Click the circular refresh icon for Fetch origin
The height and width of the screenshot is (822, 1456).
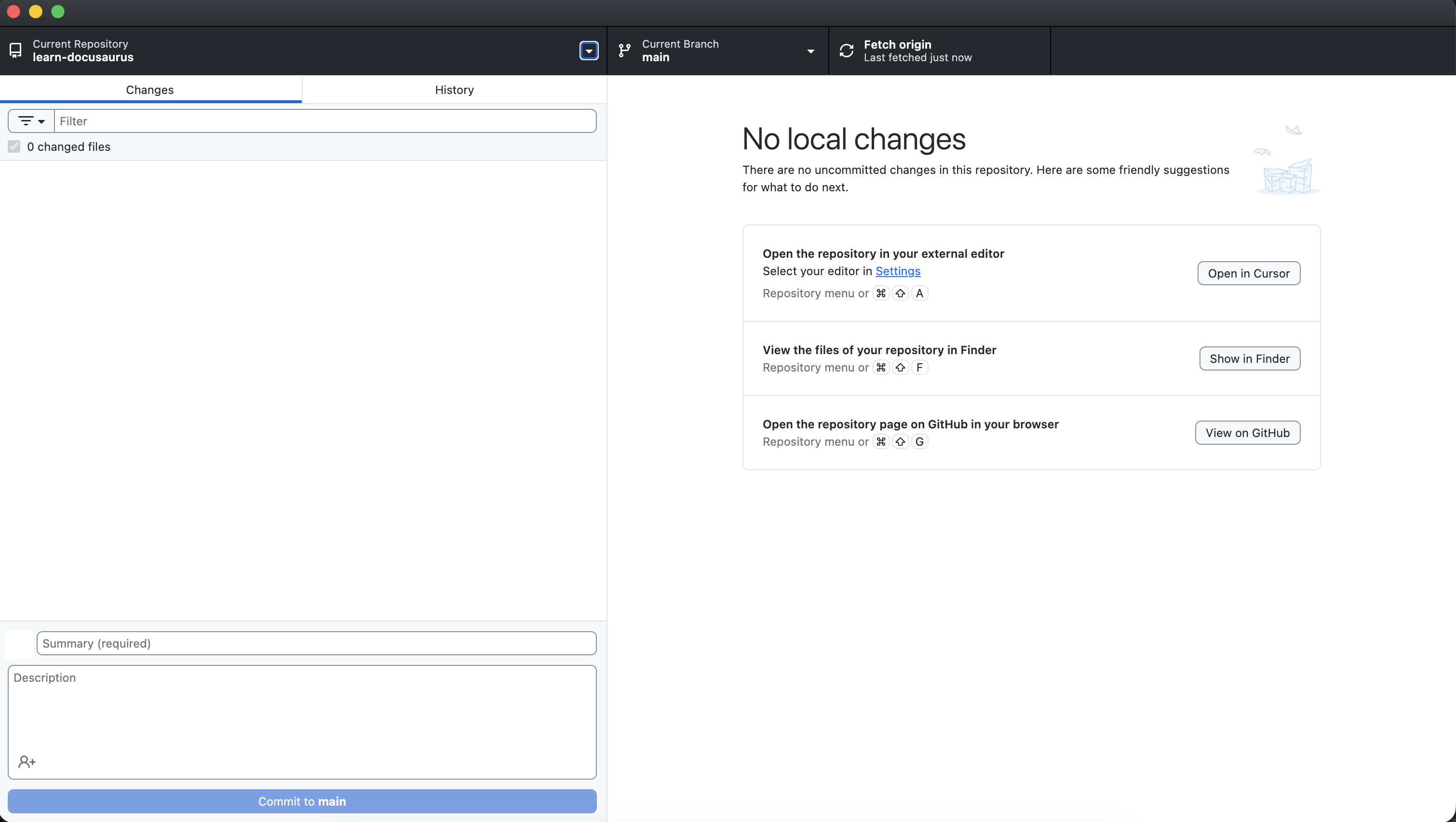846,50
